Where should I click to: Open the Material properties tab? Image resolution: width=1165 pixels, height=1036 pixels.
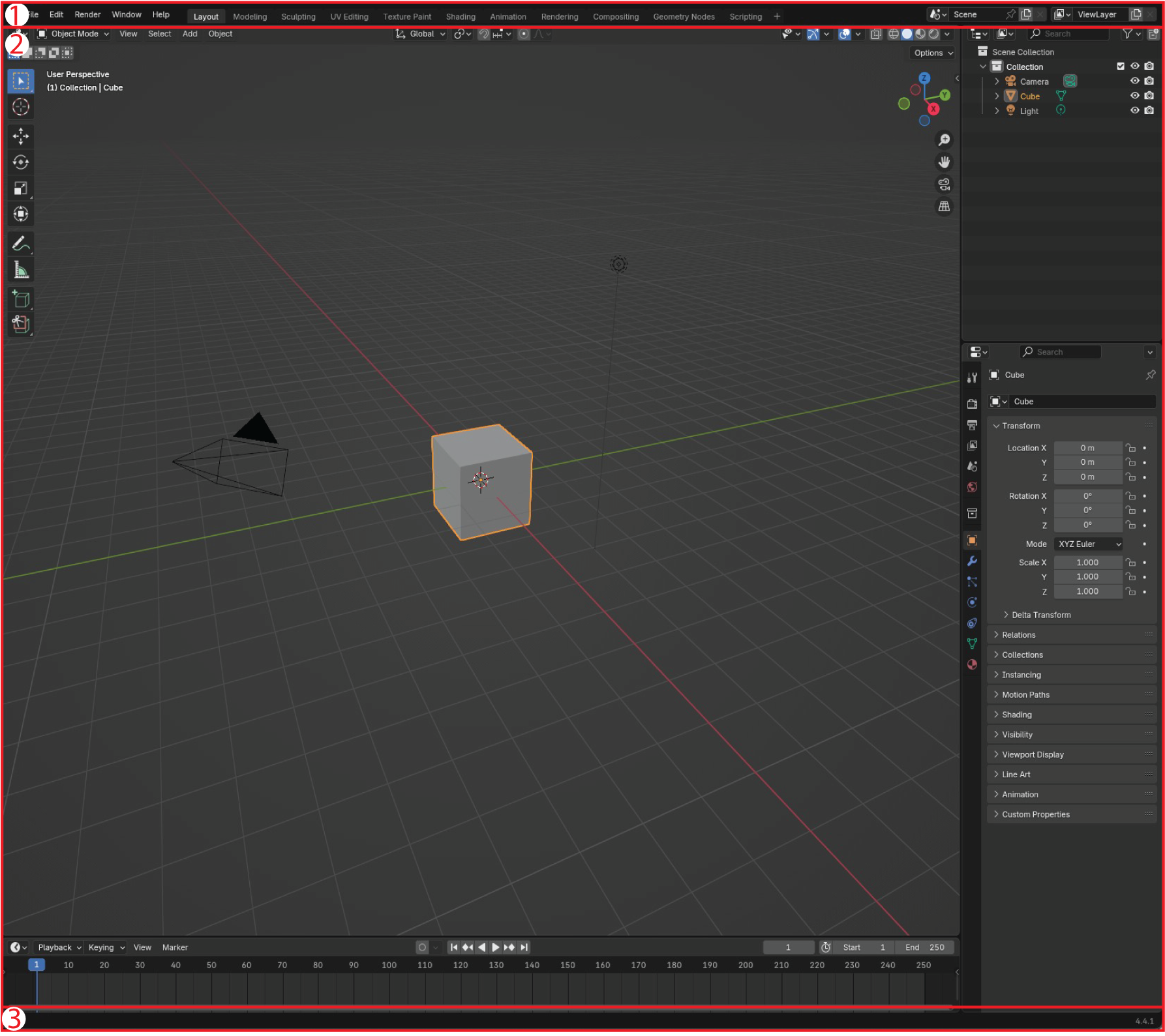[972, 665]
